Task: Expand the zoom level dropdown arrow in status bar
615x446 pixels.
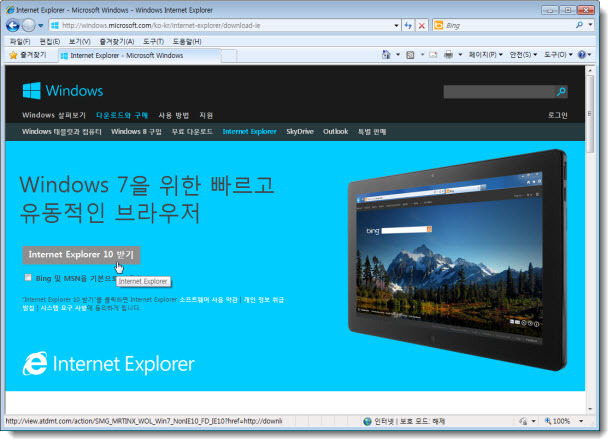Action: pos(581,421)
